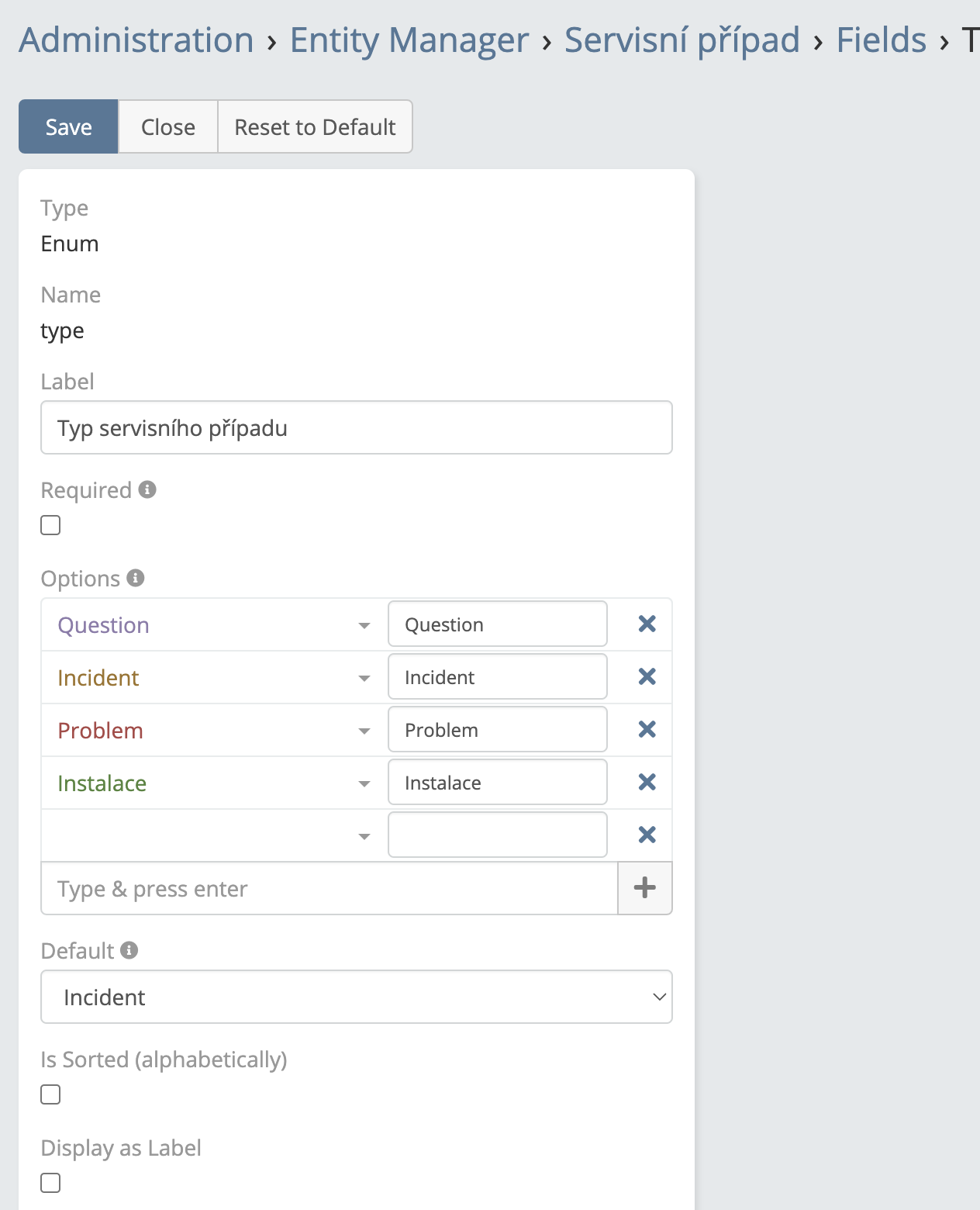980x1210 pixels.
Task: Navigate to Administration breadcrumb
Action: pyautogui.click(x=136, y=40)
